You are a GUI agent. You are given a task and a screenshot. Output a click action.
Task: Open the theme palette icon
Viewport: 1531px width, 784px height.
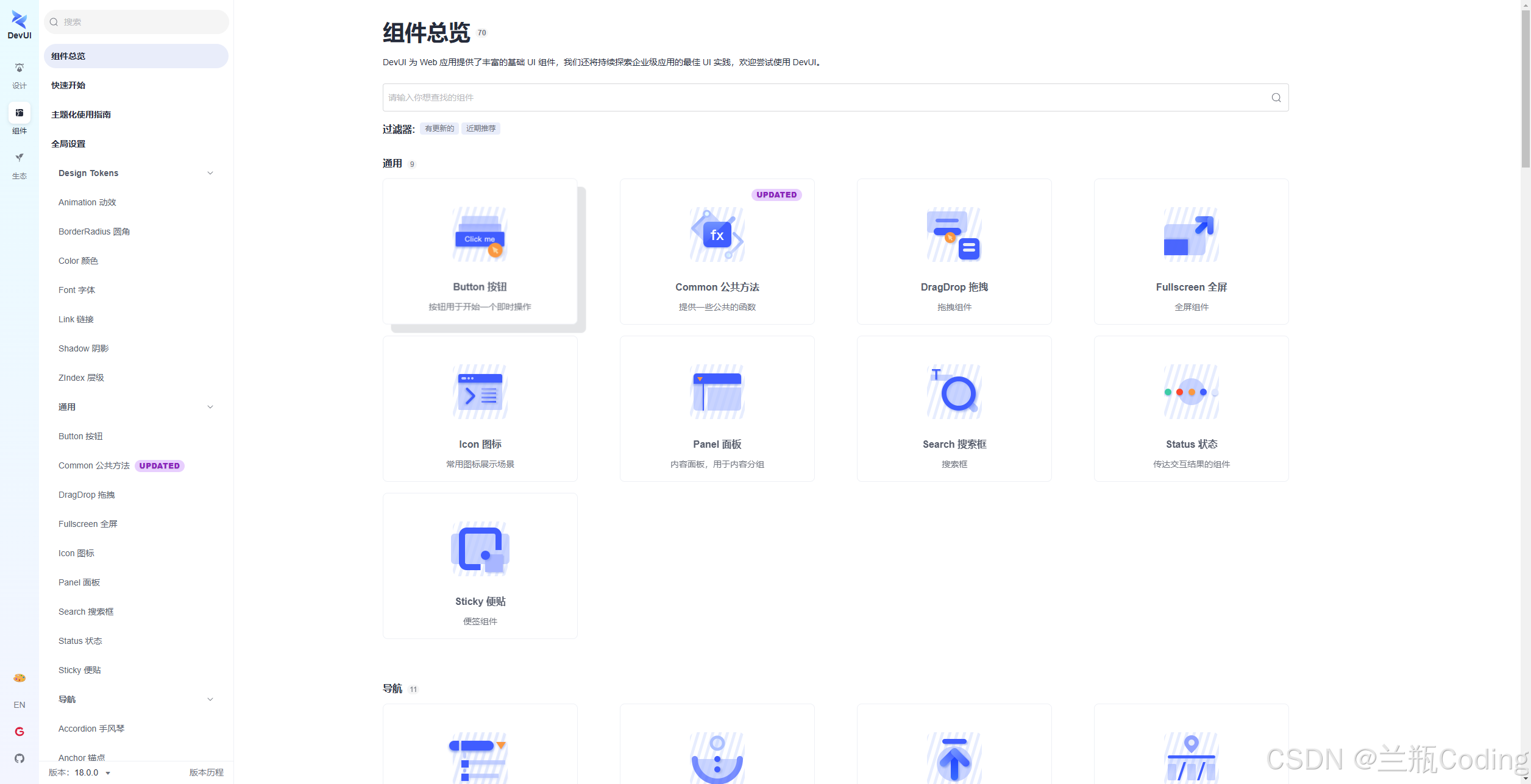[20, 678]
